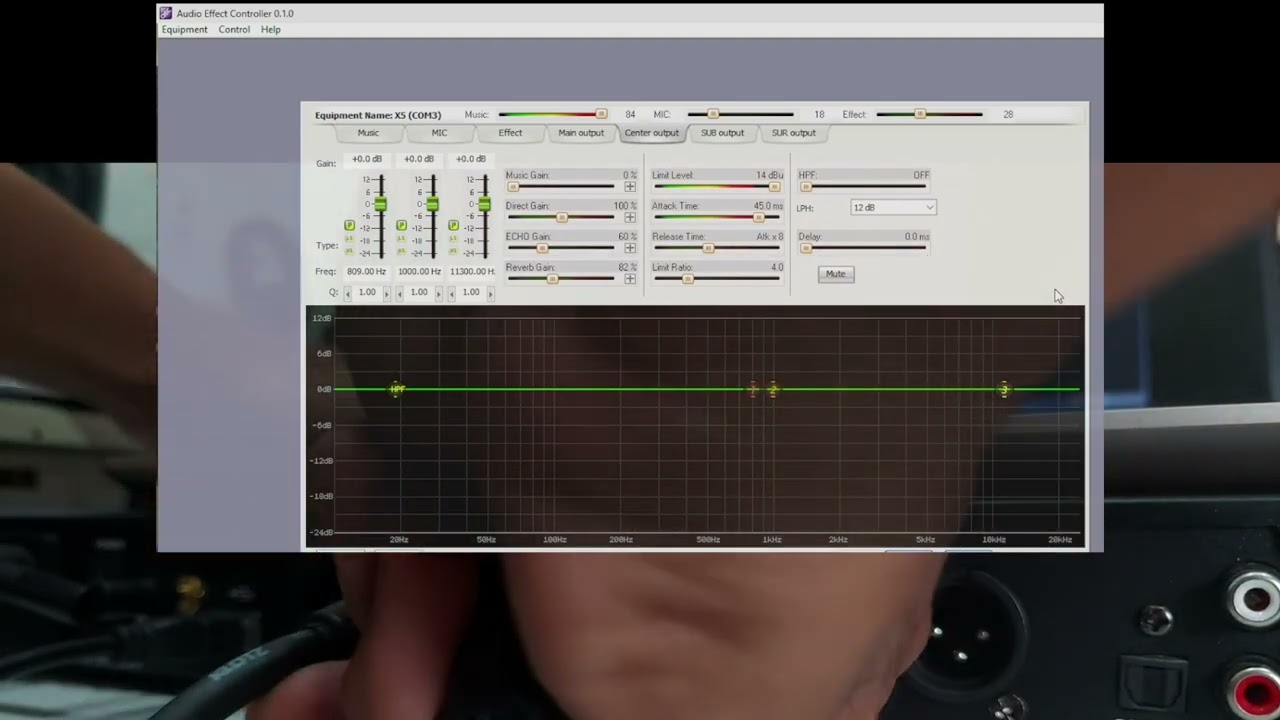Click the Delay slider handle

click(x=806, y=248)
